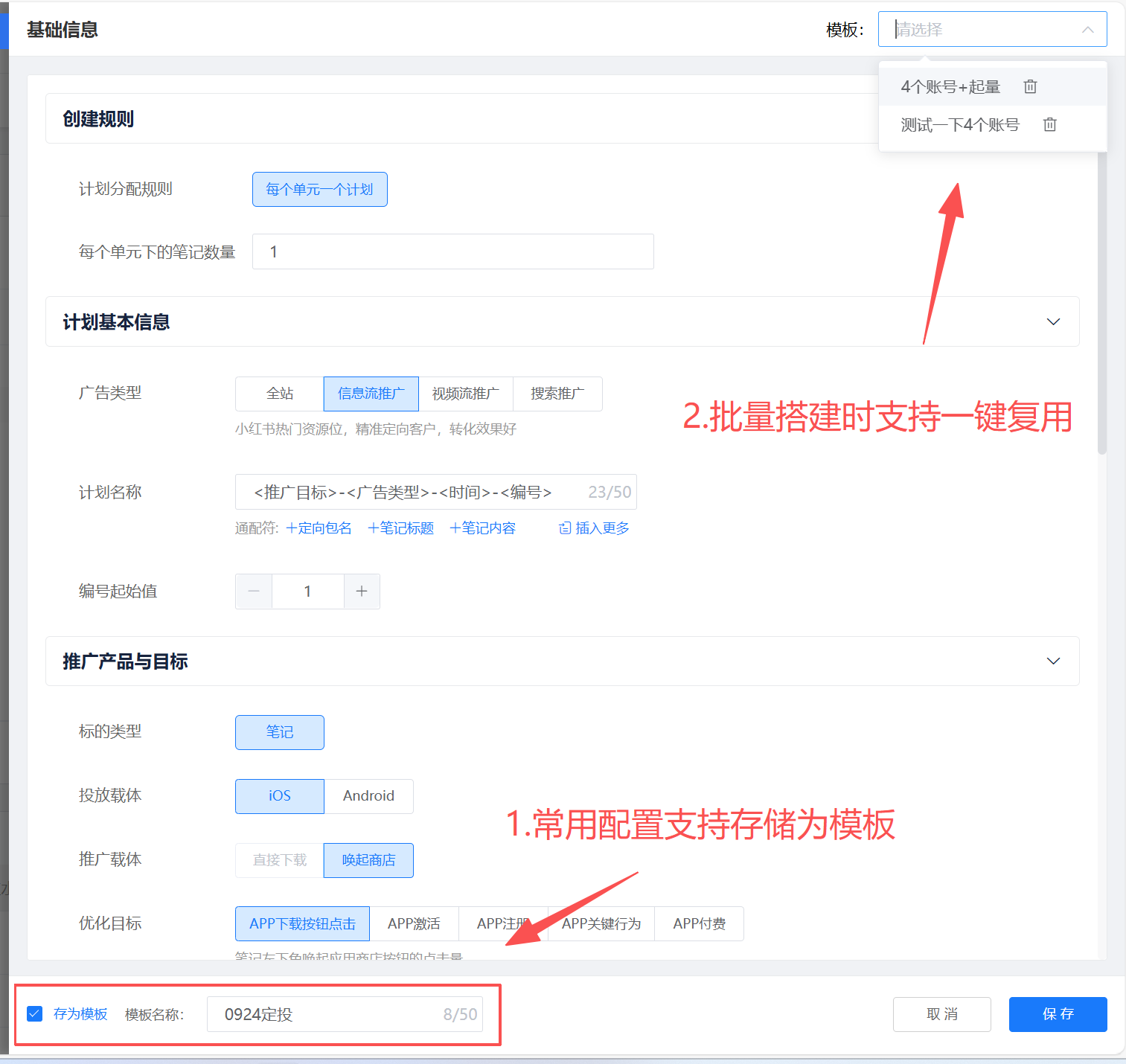This screenshot has width=1126, height=1064.
Task: Select Android as 投放载体
Action: coord(368,796)
